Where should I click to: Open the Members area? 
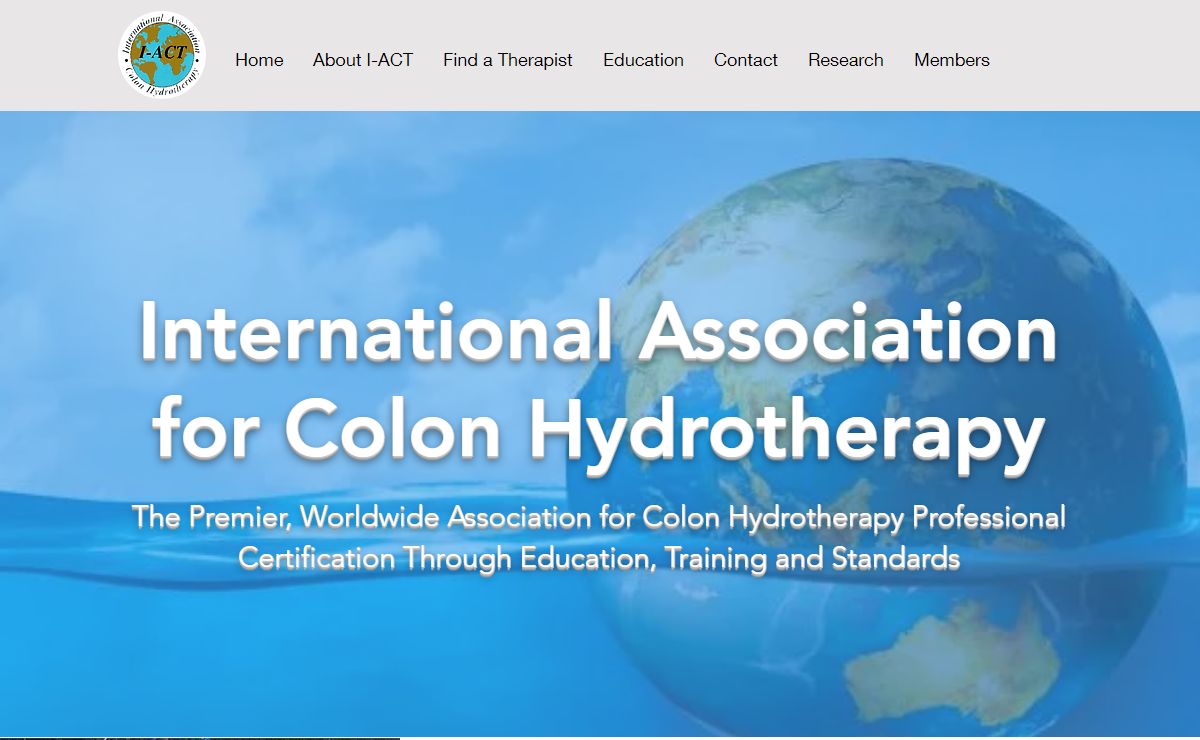point(952,60)
